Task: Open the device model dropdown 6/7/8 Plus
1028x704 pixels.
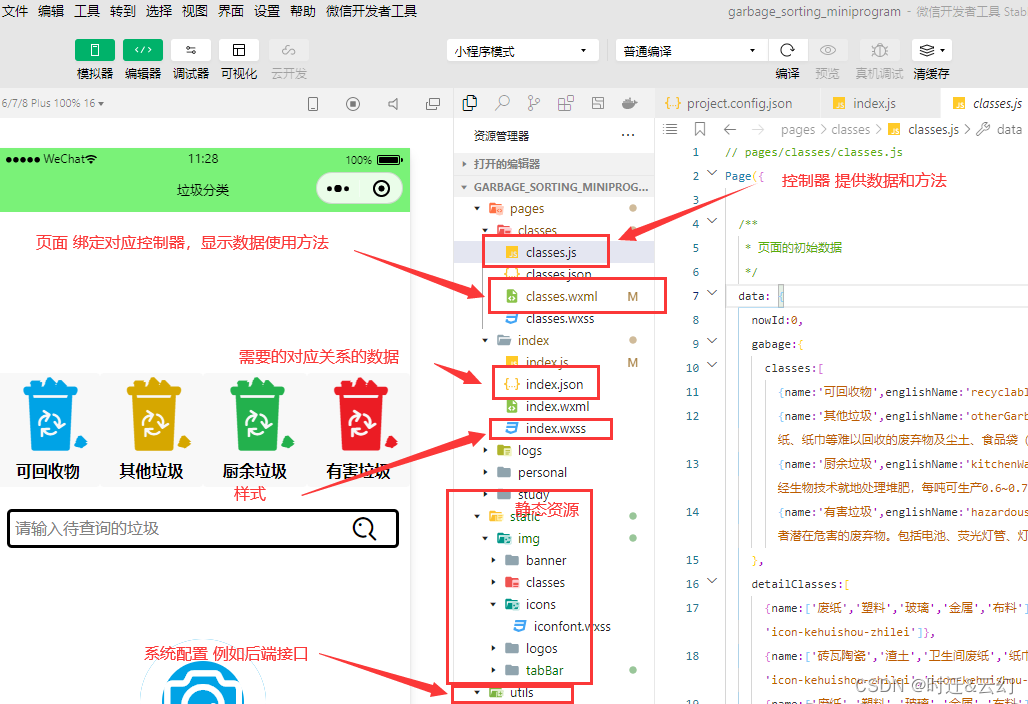Action: tap(52, 104)
